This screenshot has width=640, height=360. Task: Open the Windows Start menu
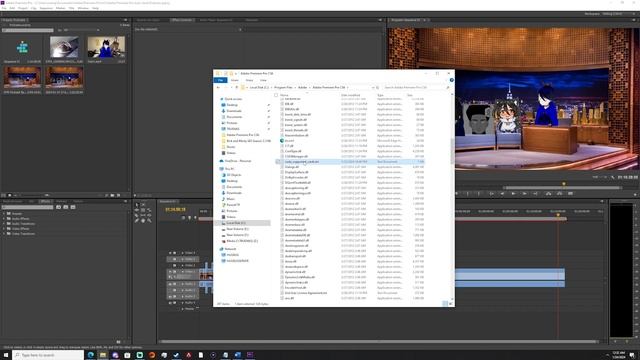pos(6,355)
